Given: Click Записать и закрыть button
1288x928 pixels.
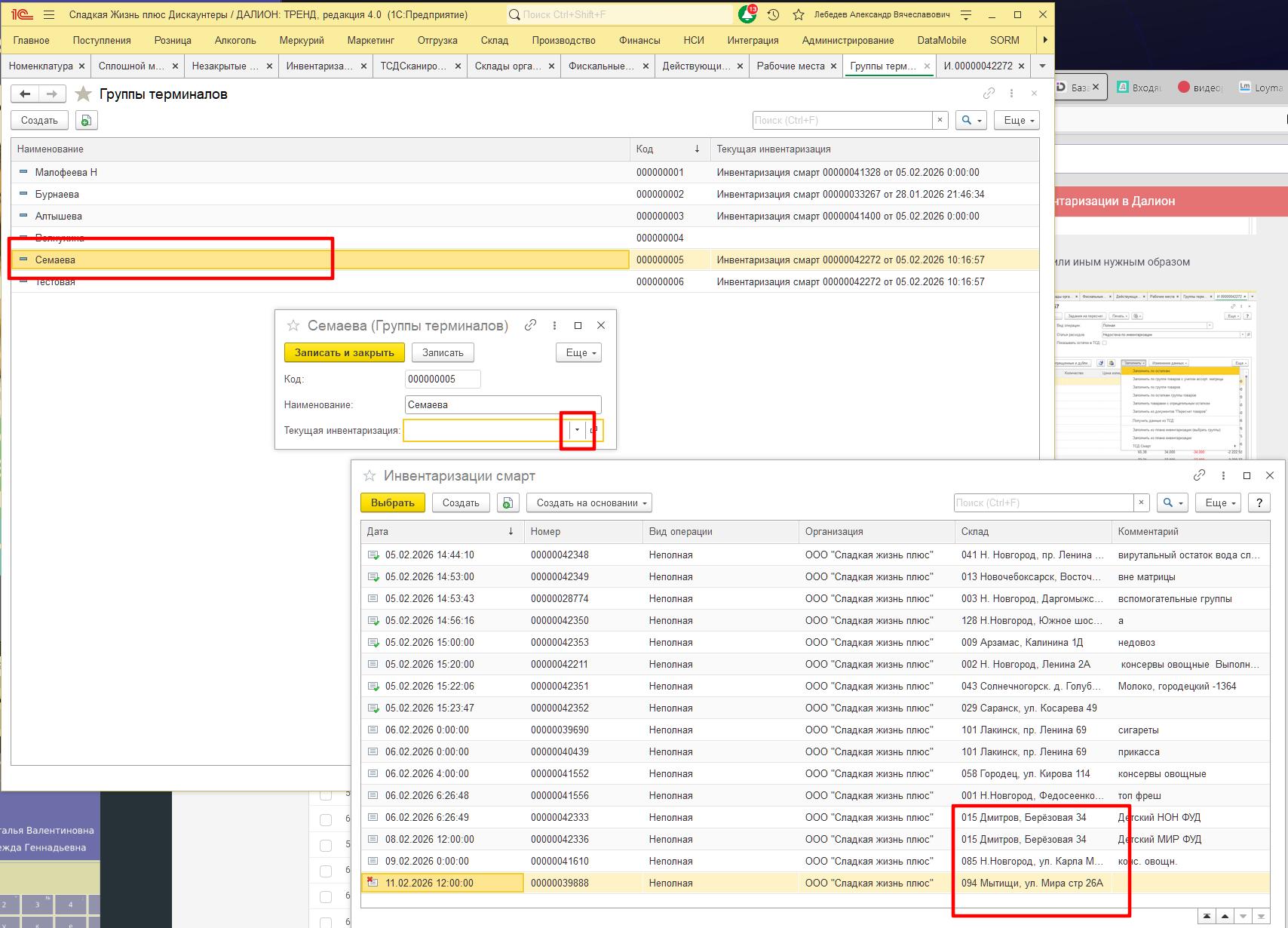Looking at the screenshot, I should [344, 352].
